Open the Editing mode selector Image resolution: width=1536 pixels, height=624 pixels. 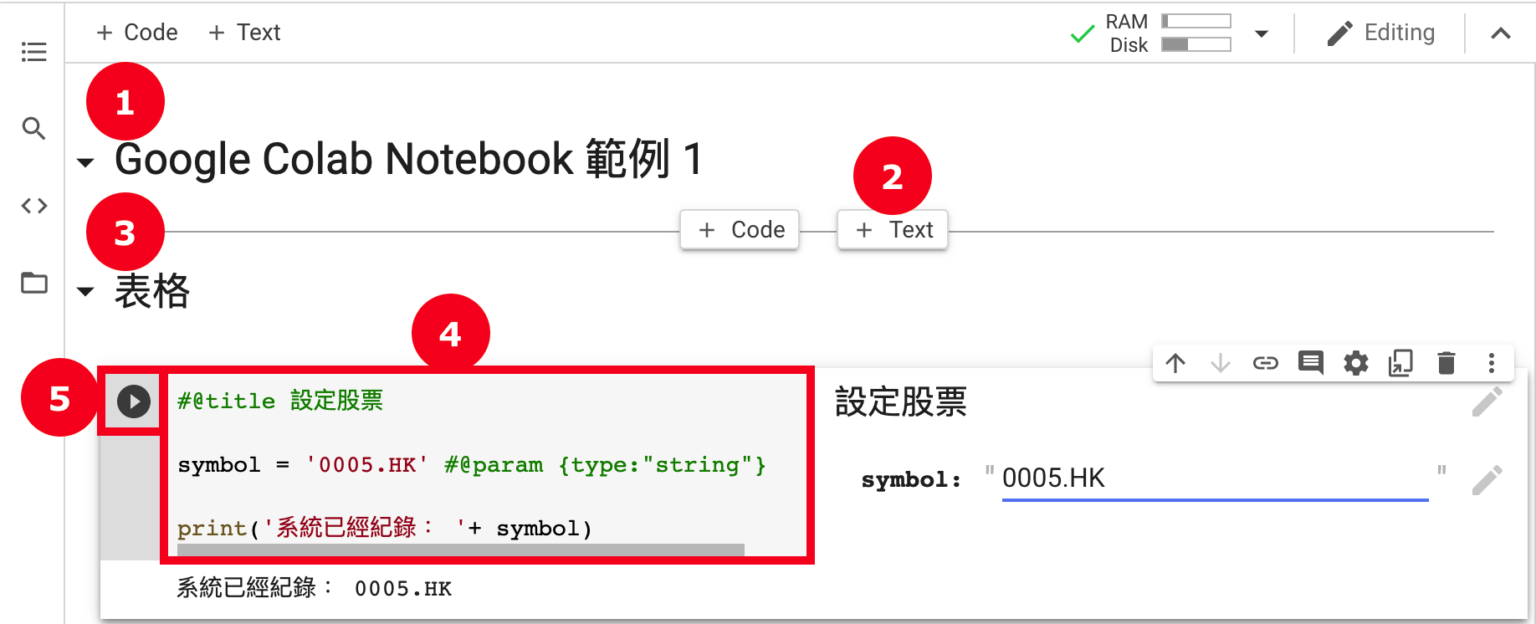(1383, 32)
